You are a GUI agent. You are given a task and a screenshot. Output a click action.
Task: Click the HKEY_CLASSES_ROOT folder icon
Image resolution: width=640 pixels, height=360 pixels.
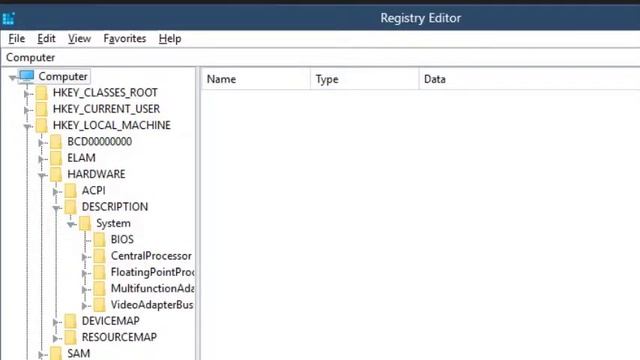coord(42,93)
